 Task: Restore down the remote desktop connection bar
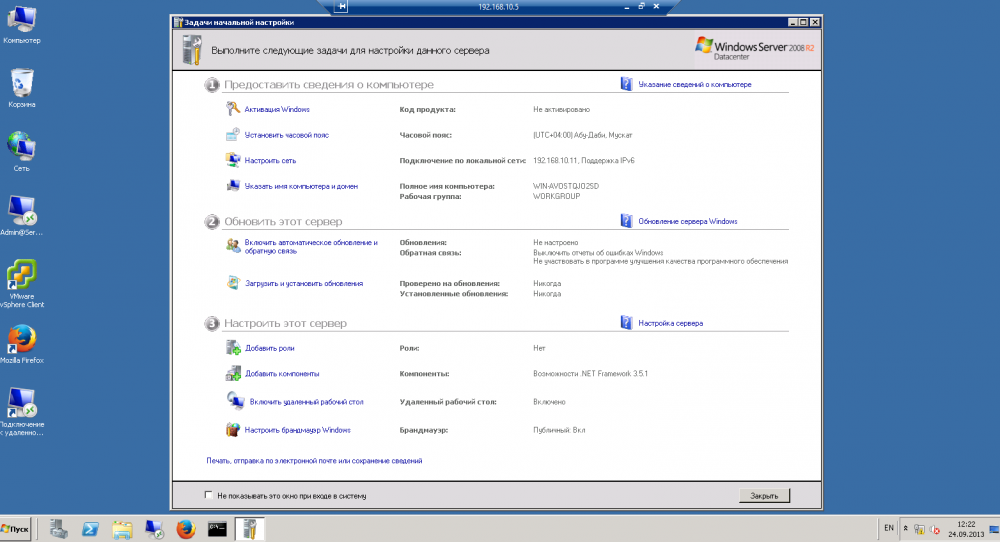point(641,6)
